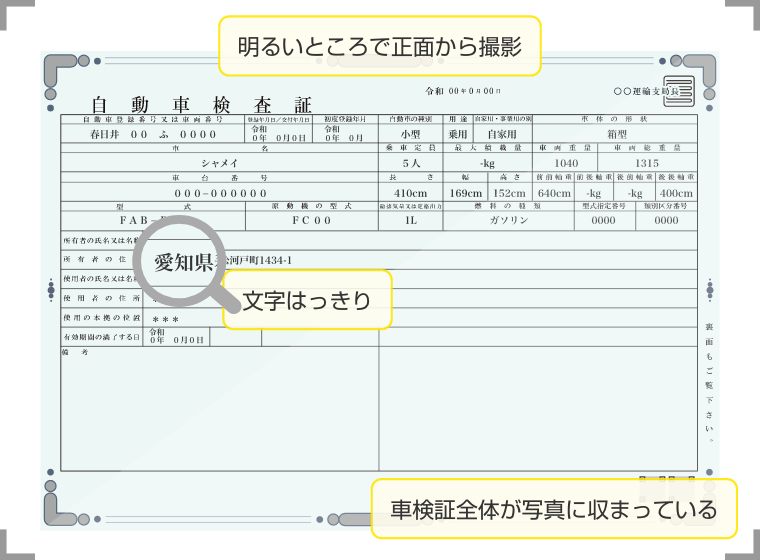Click the fuel type value ガソリン
The width and height of the screenshot is (760, 560).
click(x=508, y=220)
